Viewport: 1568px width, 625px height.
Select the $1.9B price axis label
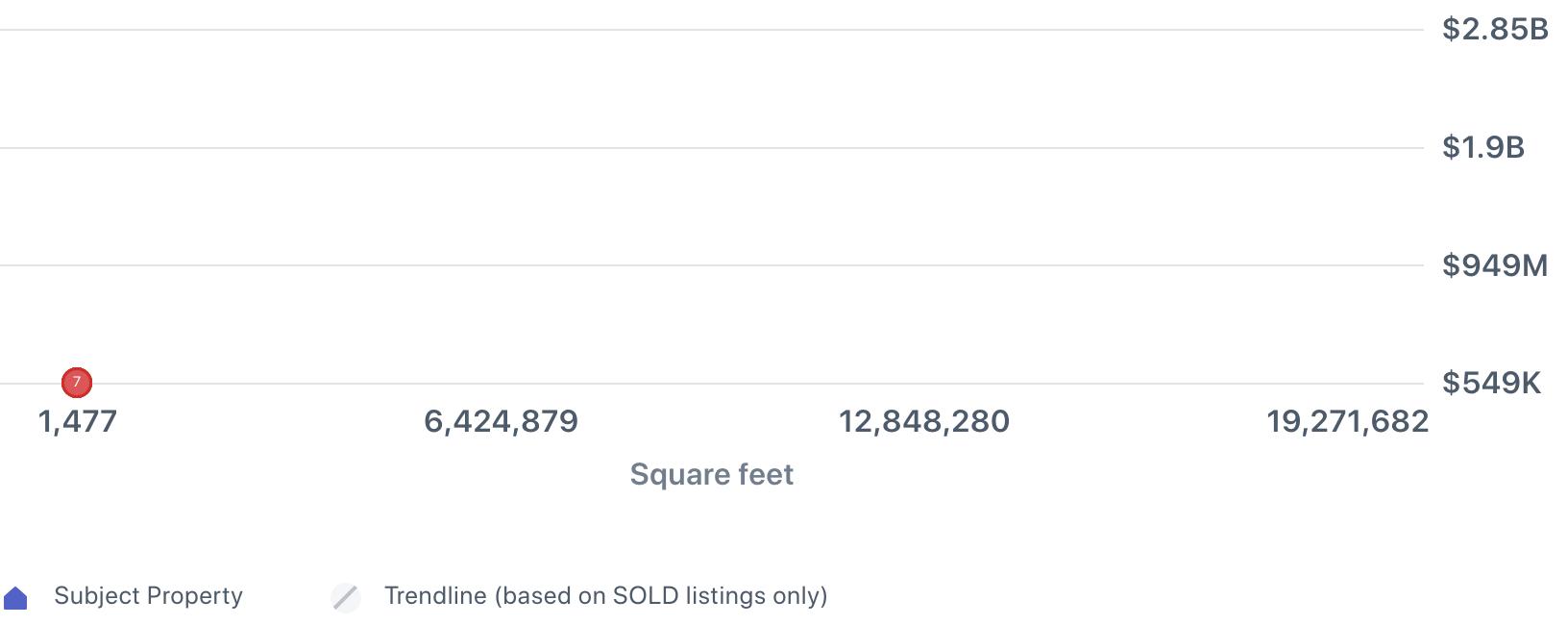[1482, 147]
